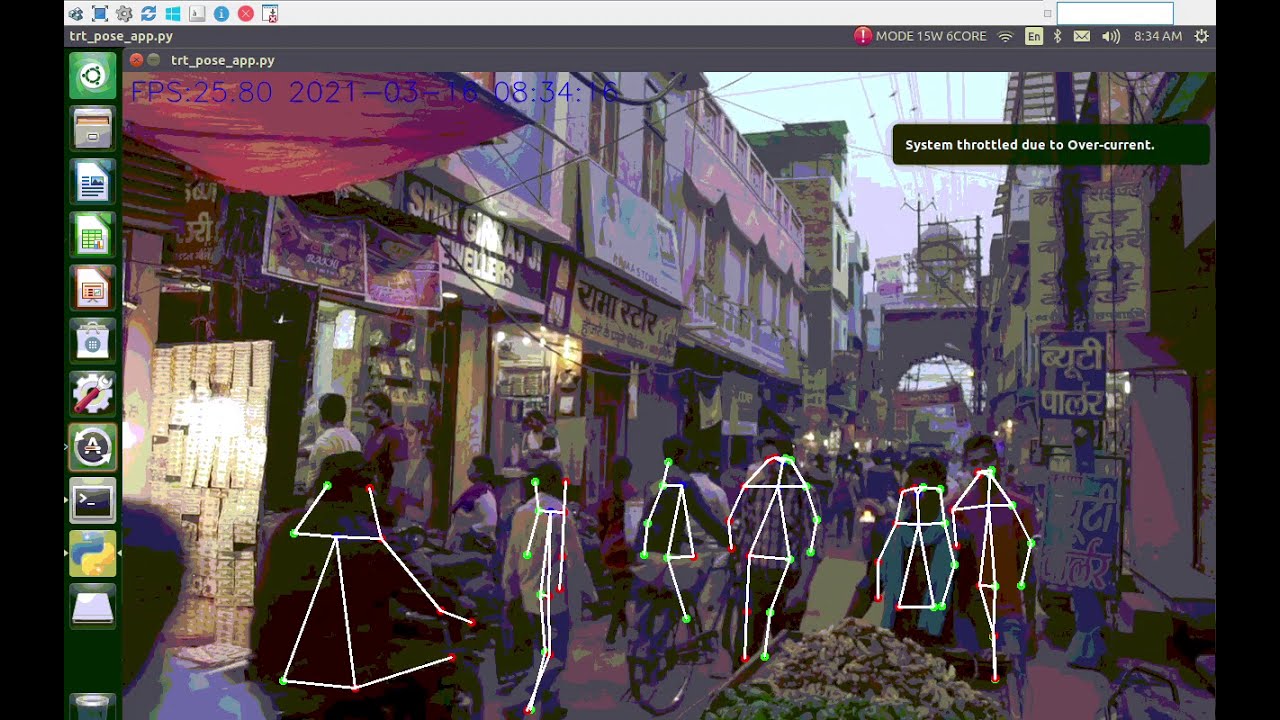Dismiss the over-current throttle notification
Screen dimensions: 1280x720
(x=1051, y=144)
